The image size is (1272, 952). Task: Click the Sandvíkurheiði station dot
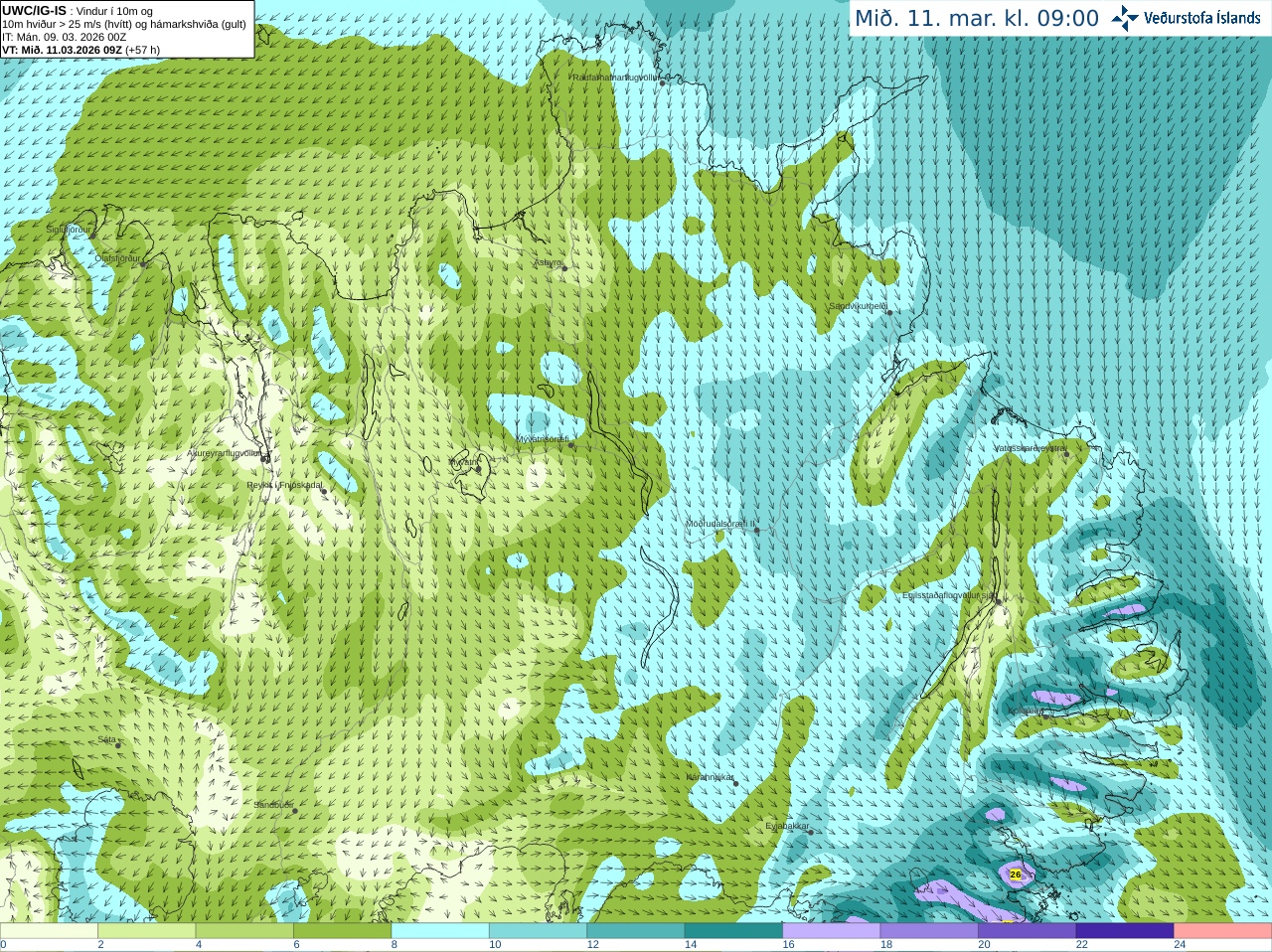coord(889,312)
